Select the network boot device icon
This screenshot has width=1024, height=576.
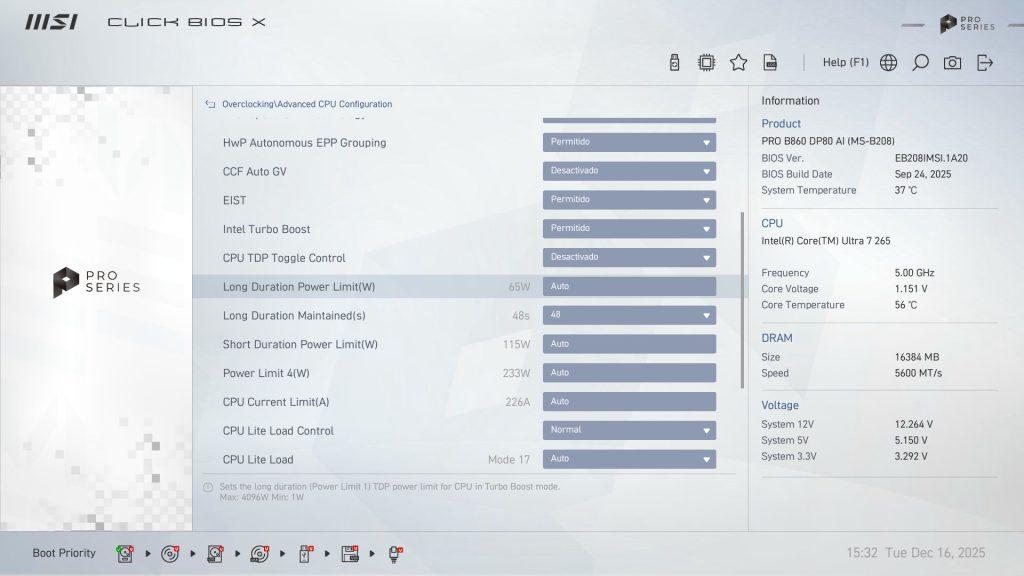coord(395,554)
